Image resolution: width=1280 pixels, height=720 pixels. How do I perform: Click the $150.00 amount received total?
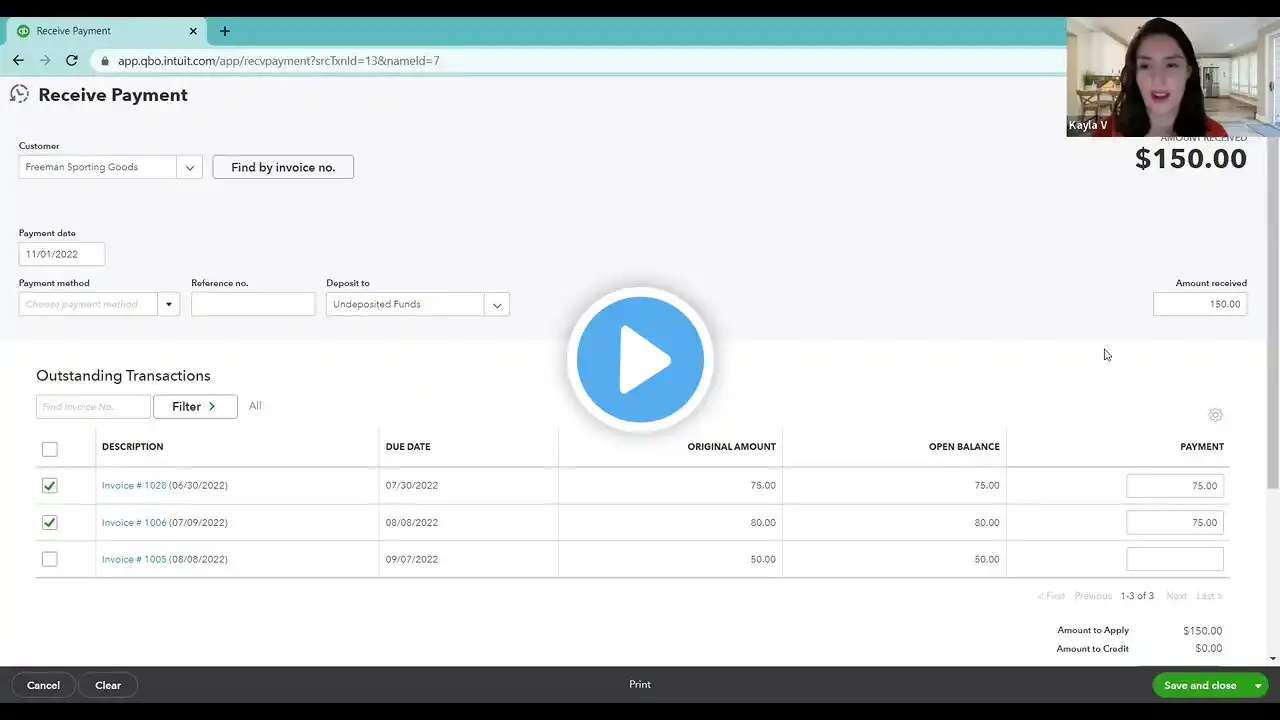pos(1190,159)
